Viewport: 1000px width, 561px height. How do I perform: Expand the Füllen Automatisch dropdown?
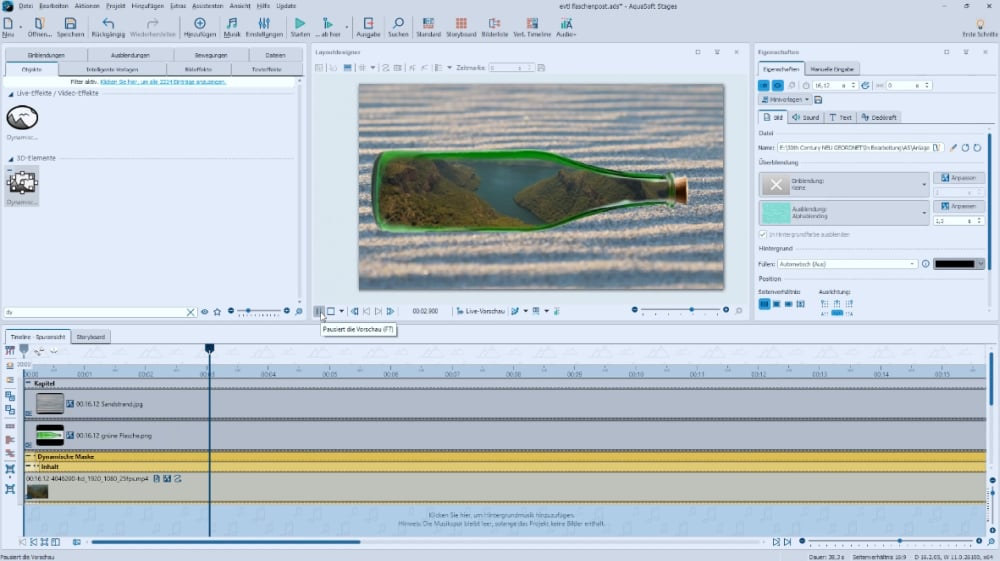coord(913,264)
